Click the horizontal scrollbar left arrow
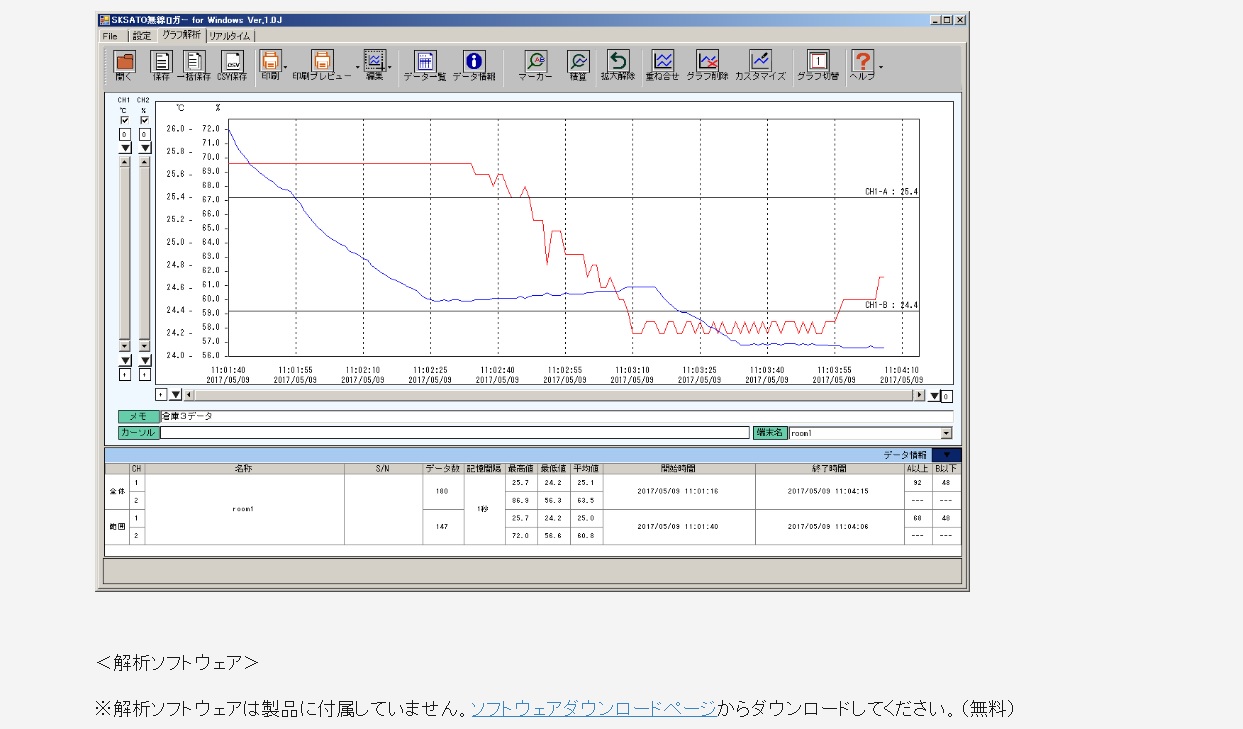Screen dimensions: 1243x729 189,395
